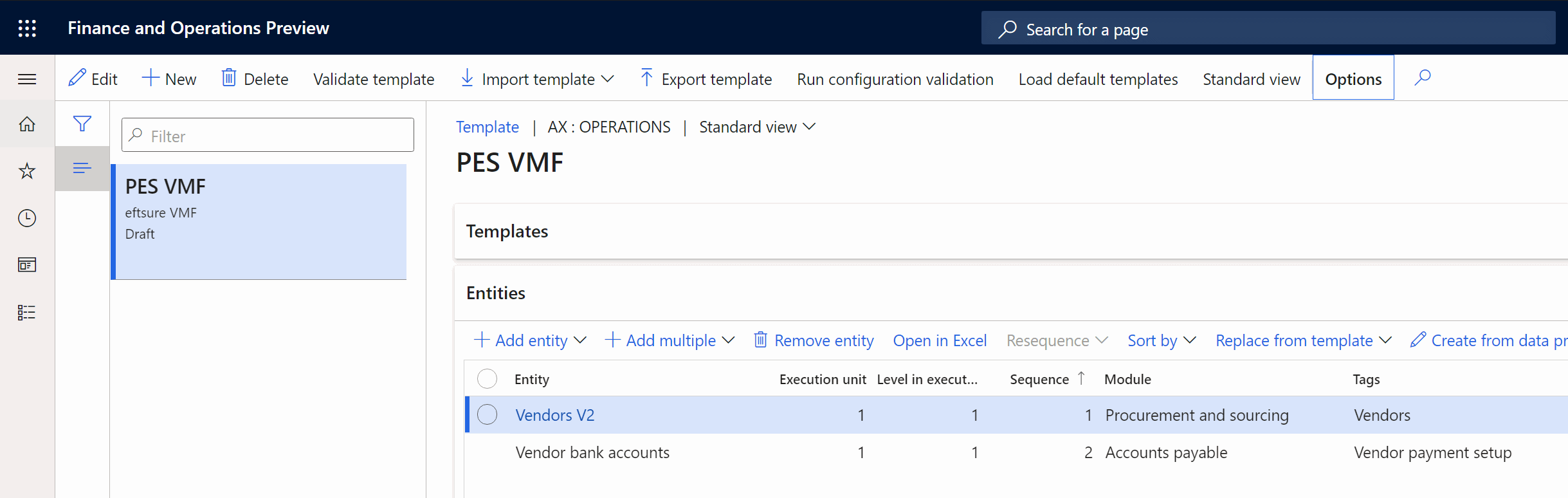The width and height of the screenshot is (1568, 498).
Task: Open the Options tab
Action: click(x=1353, y=78)
